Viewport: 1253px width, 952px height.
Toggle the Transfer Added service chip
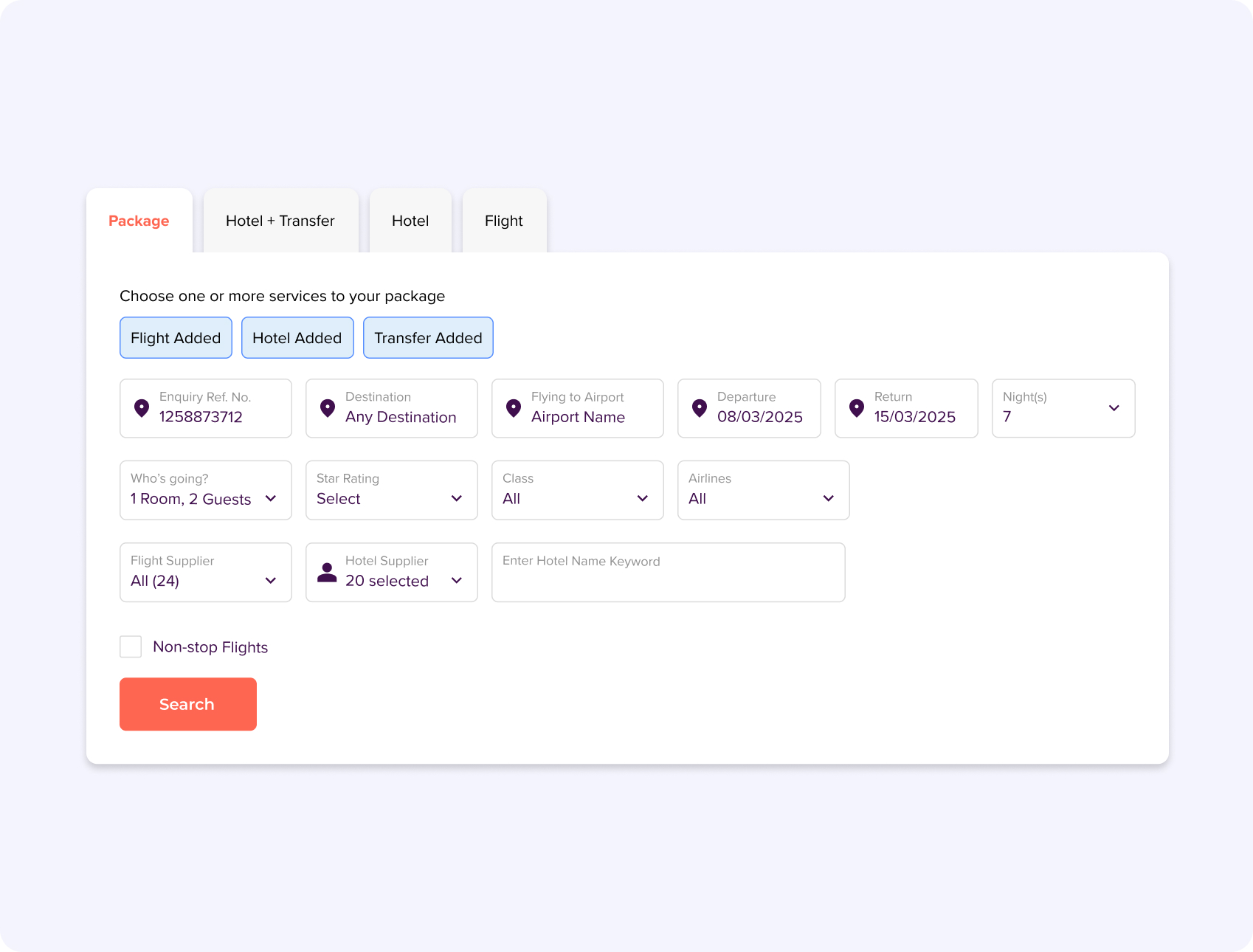coord(428,338)
